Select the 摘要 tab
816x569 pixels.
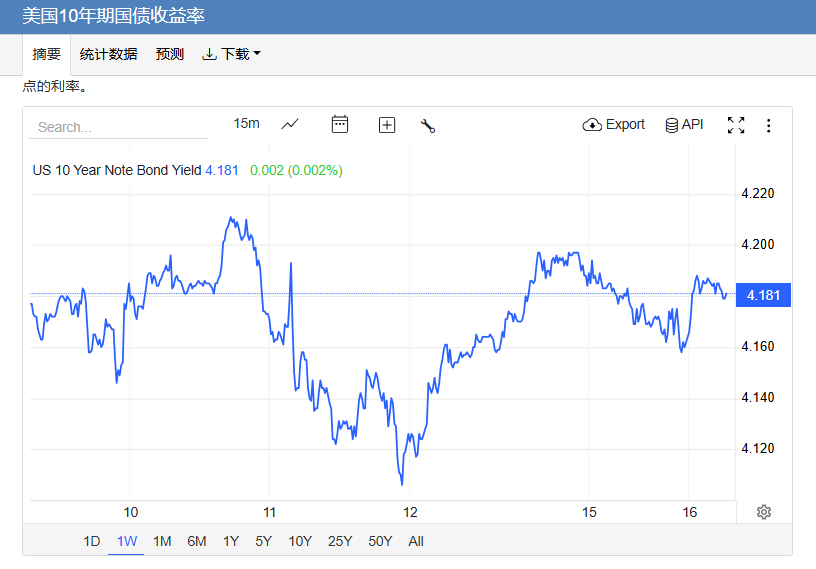pos(46,54)
